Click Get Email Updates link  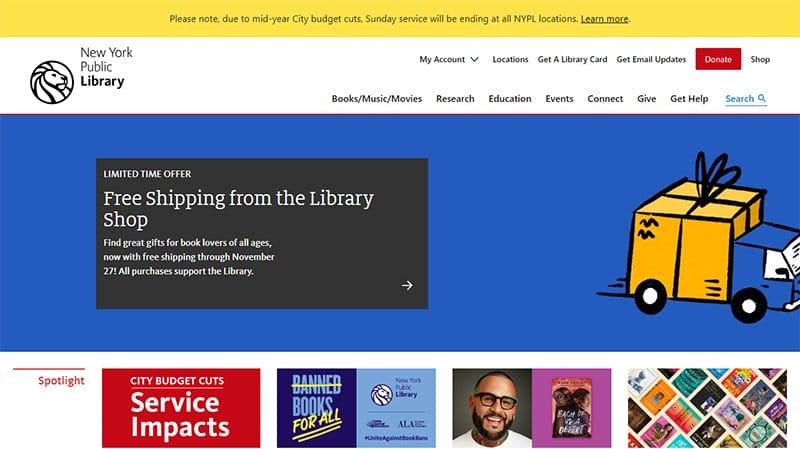(x=651, y=59)
